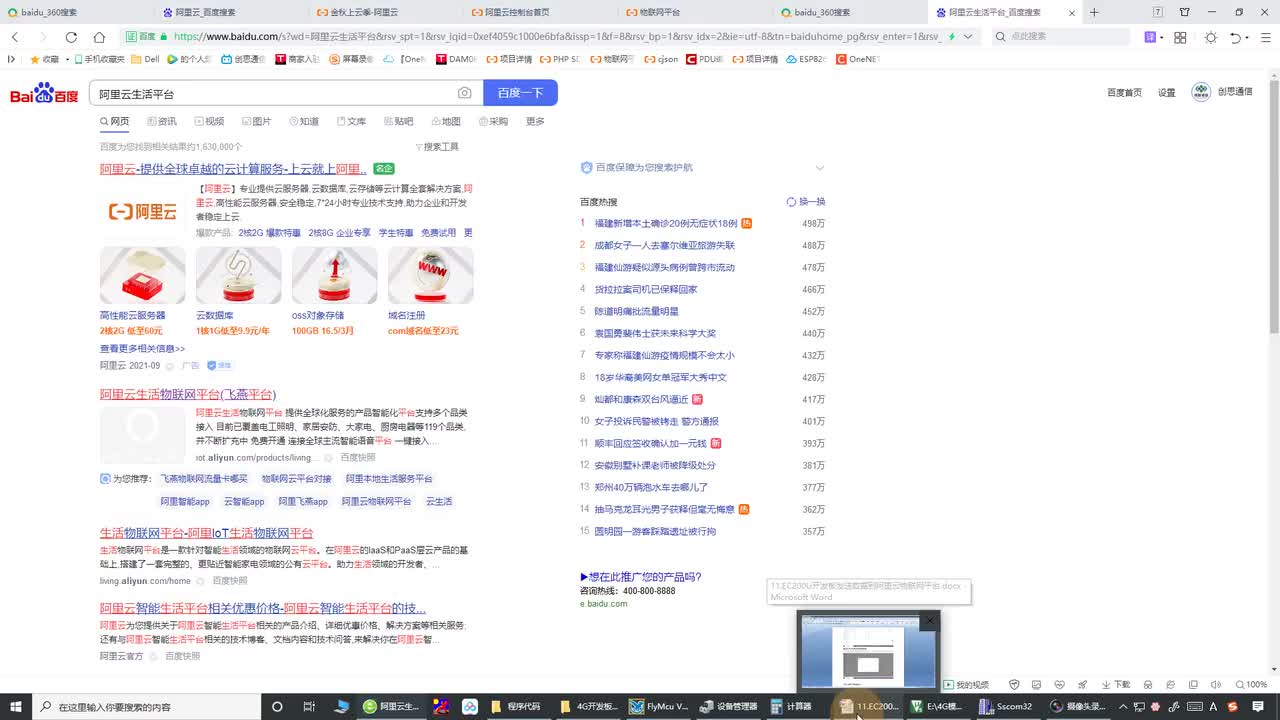Close the Word preview thumbnail
1280x720 pixels.
tap(930, 620)
